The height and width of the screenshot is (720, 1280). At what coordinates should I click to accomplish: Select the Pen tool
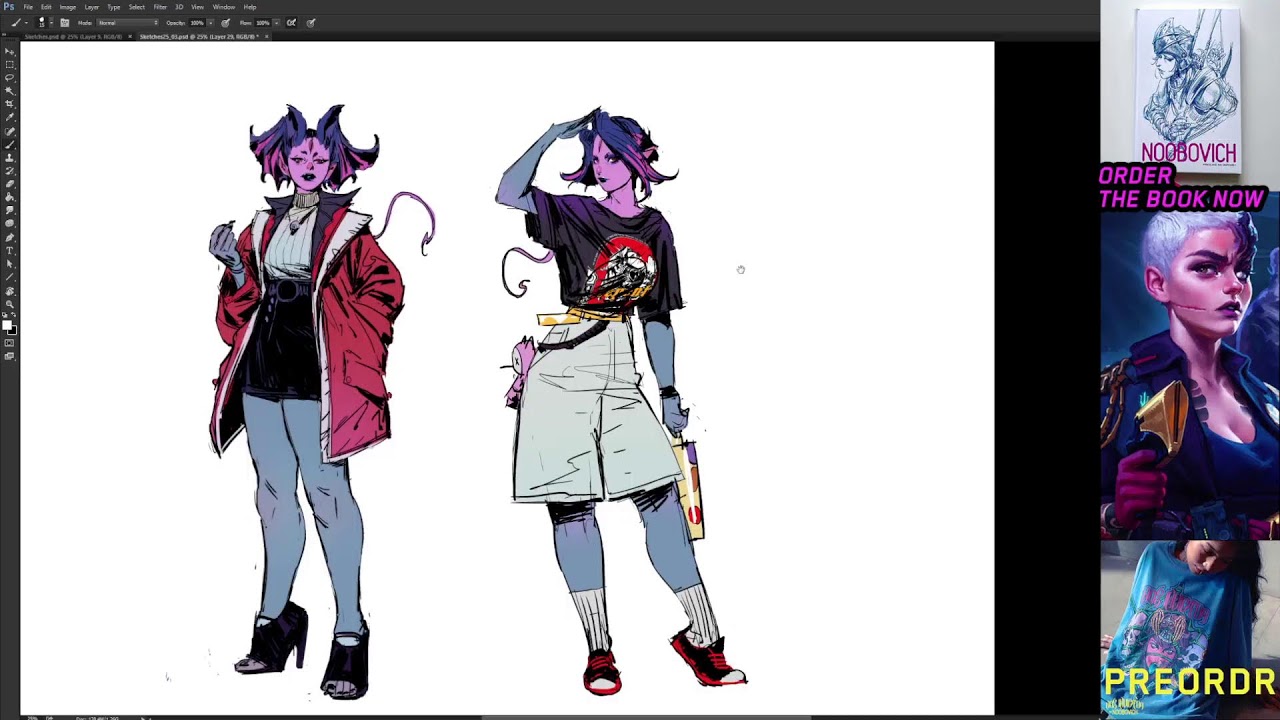tap(10, 236)
